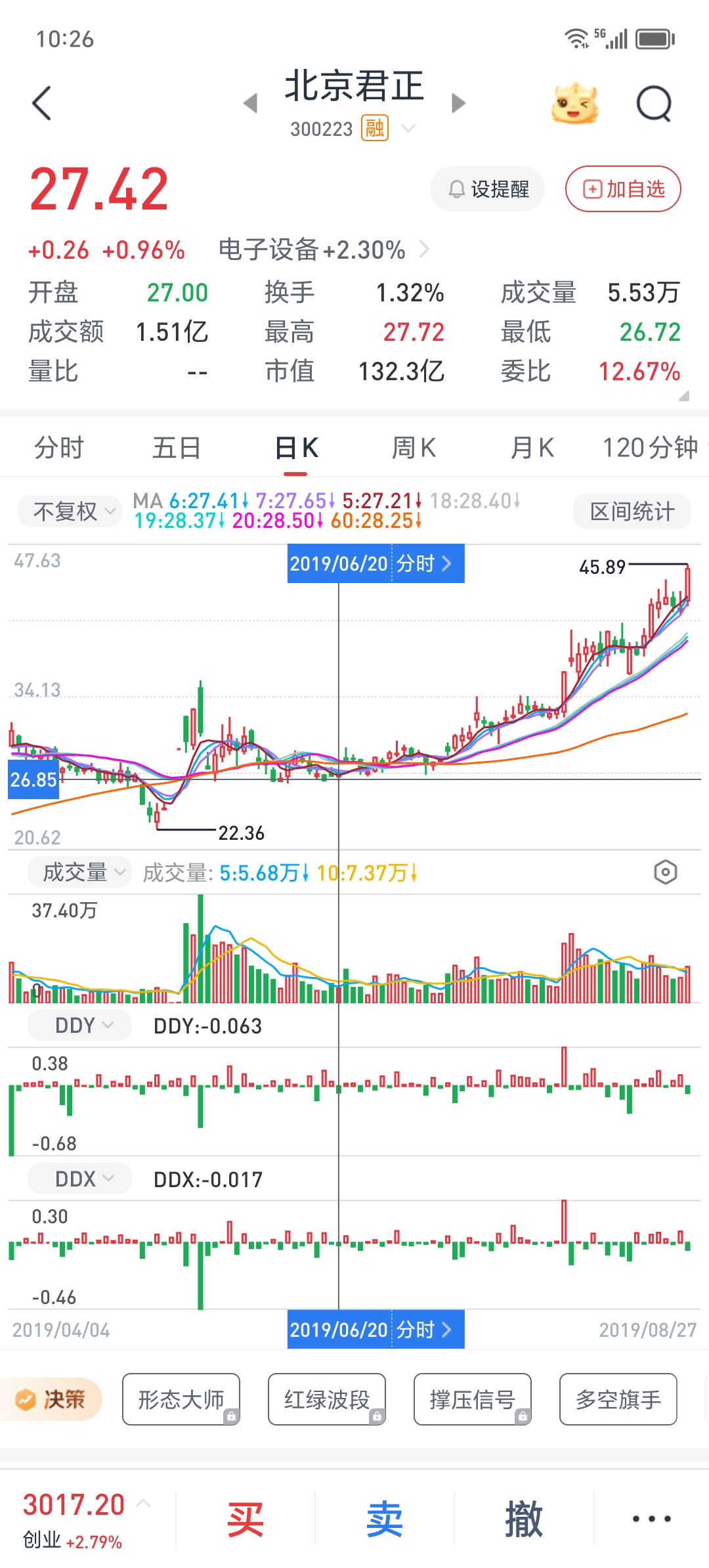
Task: Tap 市值 132.3亿 value
Action: pos(401,372)
